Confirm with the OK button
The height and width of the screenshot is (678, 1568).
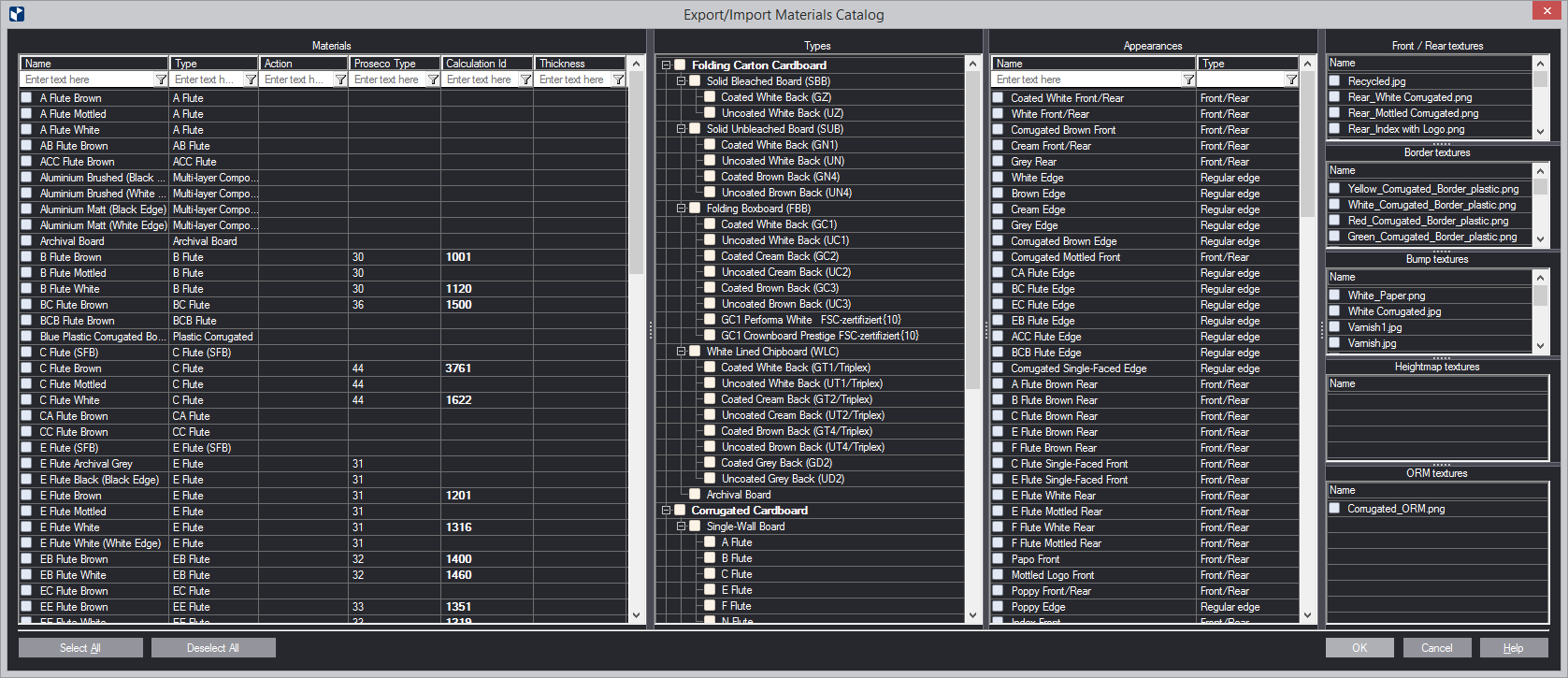pyautogui.click(x=1359, y=647)
